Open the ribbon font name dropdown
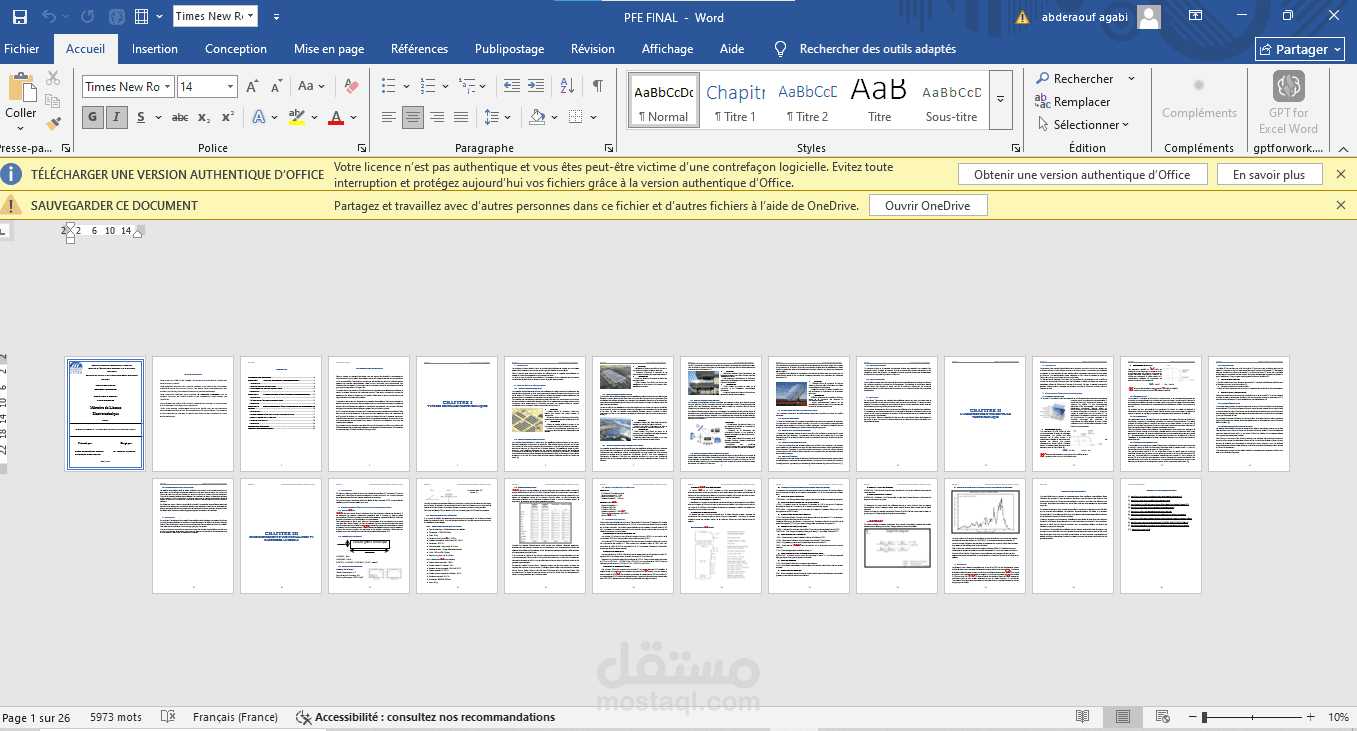The image size is (1357, 731). 167,87
